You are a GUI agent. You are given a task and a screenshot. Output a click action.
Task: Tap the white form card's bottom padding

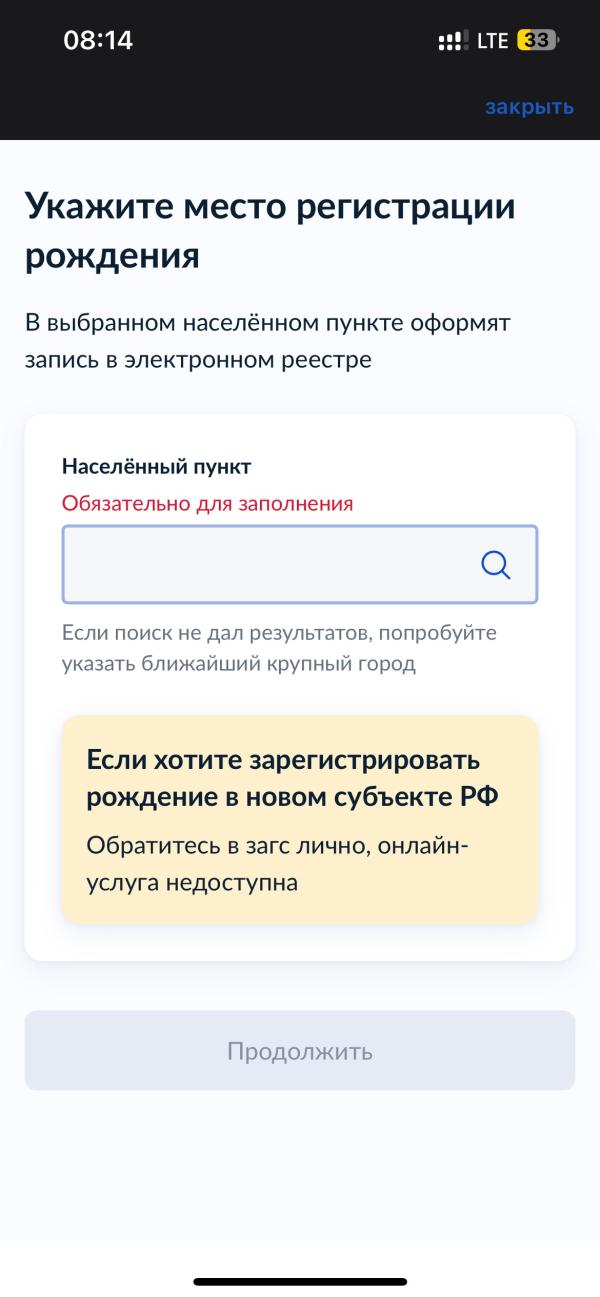(300, 942)
